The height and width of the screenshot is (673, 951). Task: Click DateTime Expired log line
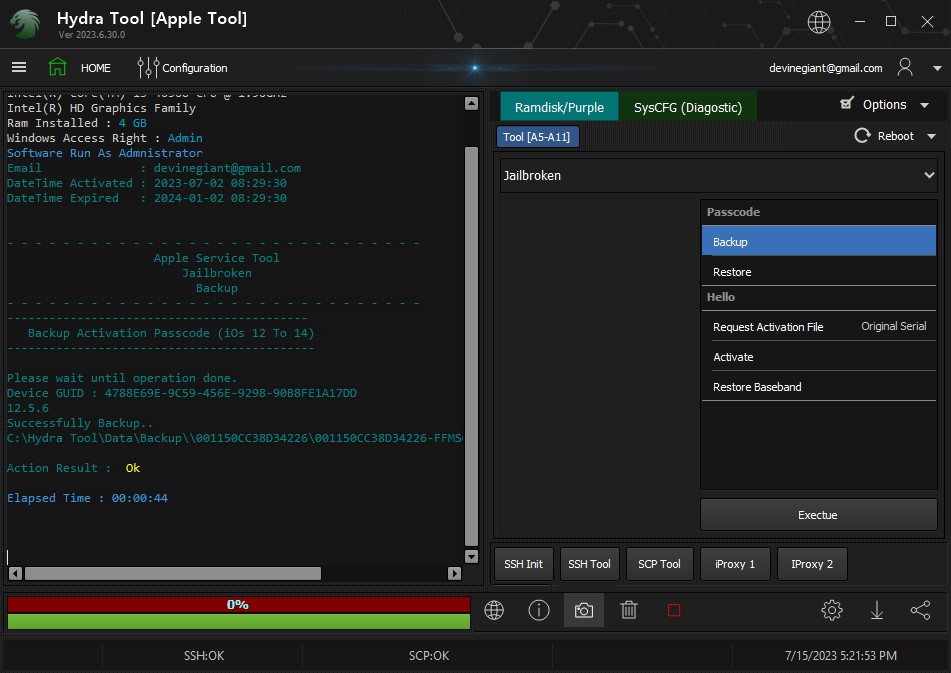click(x=147, y=198)
